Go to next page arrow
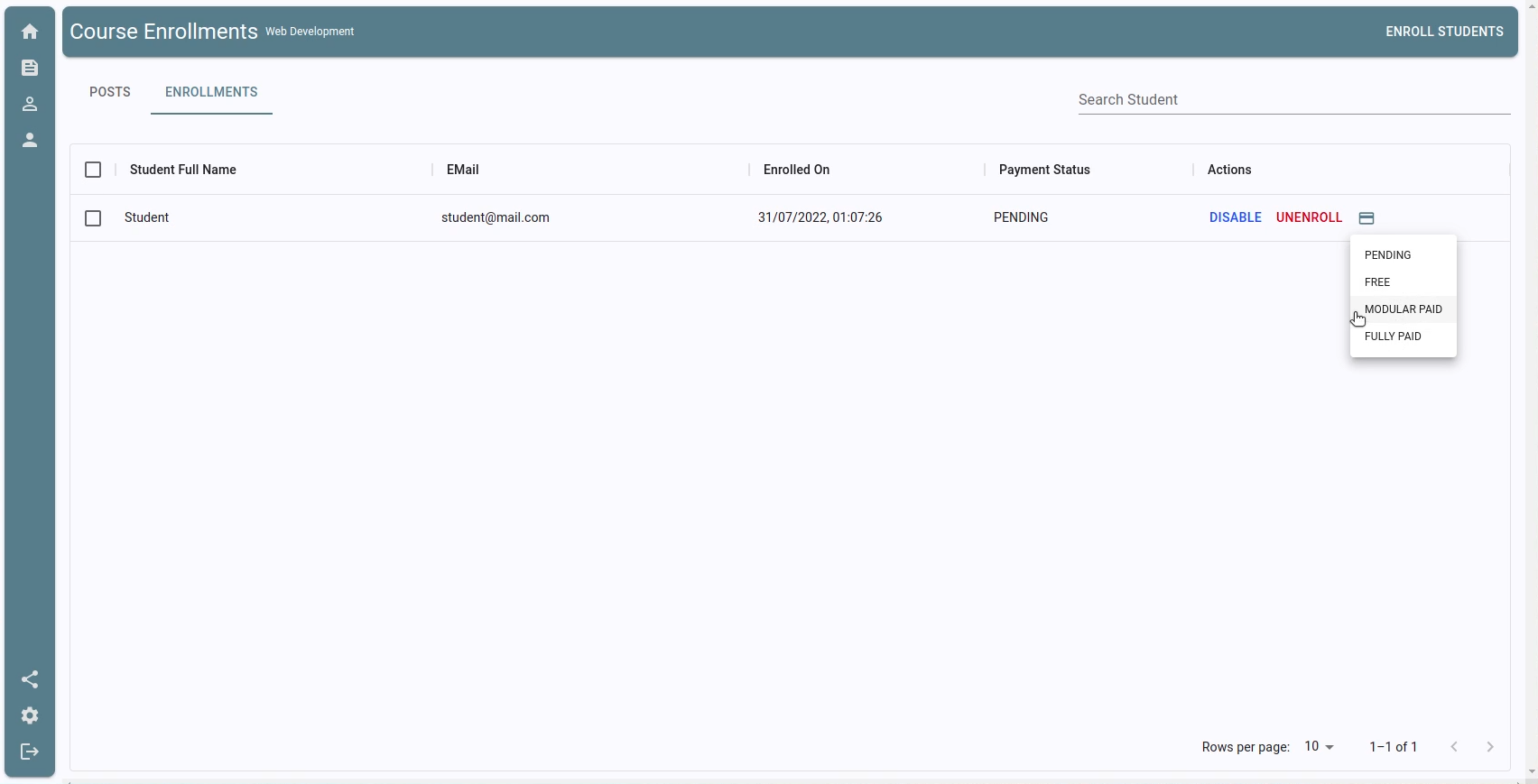1538x784 pixels. [1490, 747]
